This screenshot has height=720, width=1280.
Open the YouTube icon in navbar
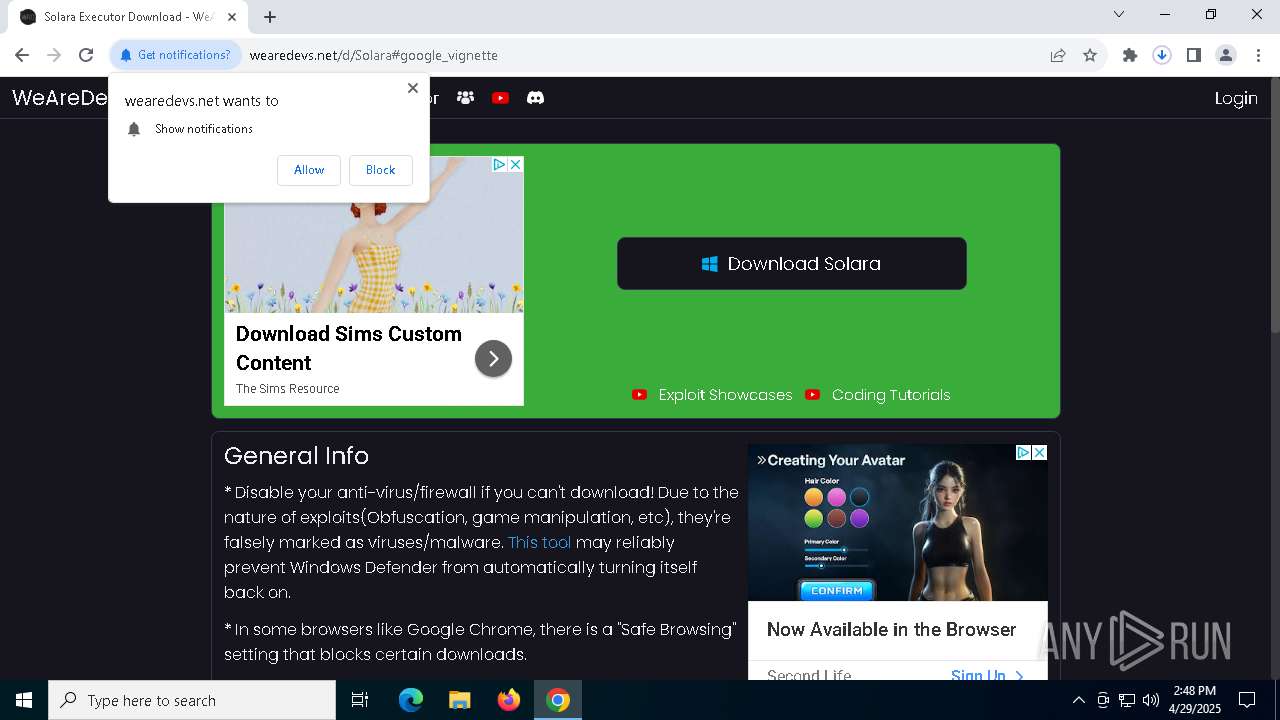click(500, 98)
